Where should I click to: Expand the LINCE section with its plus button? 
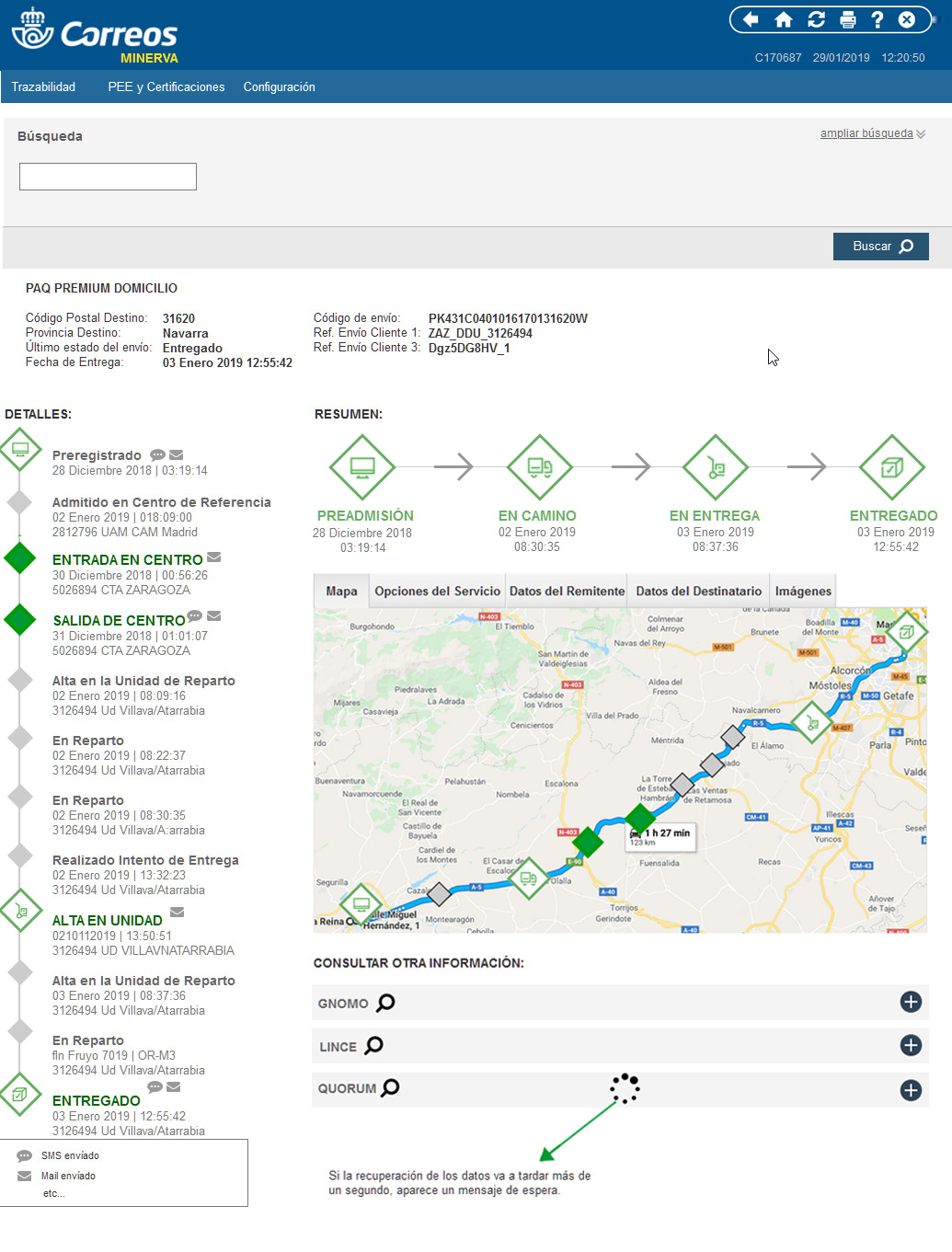912,1046
